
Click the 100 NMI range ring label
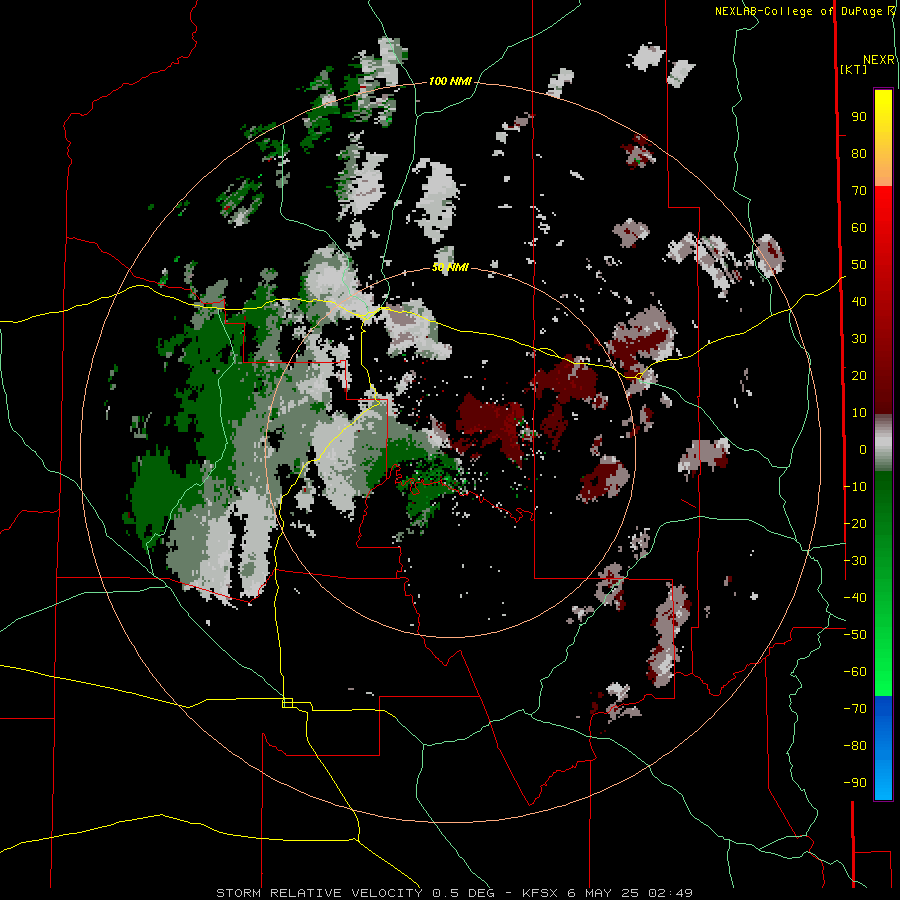point(450,82)
